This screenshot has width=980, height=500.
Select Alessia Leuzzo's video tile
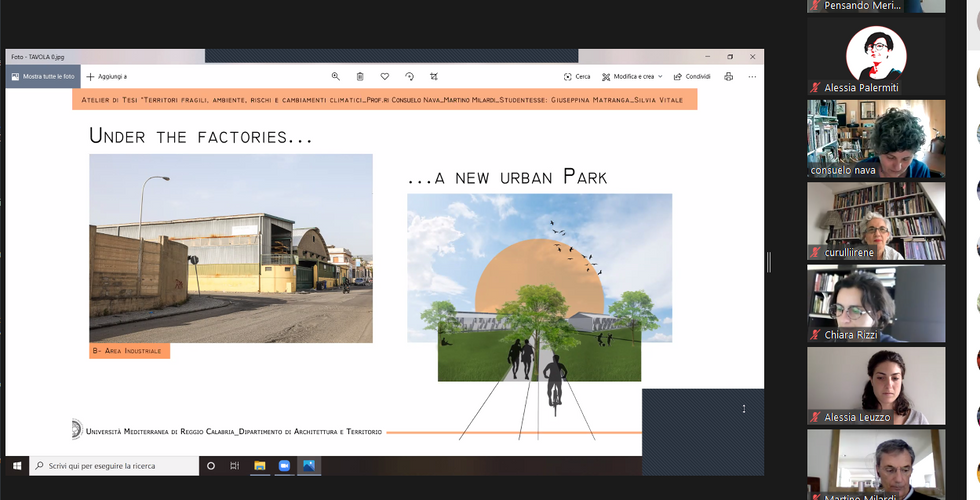pos(876,386)
